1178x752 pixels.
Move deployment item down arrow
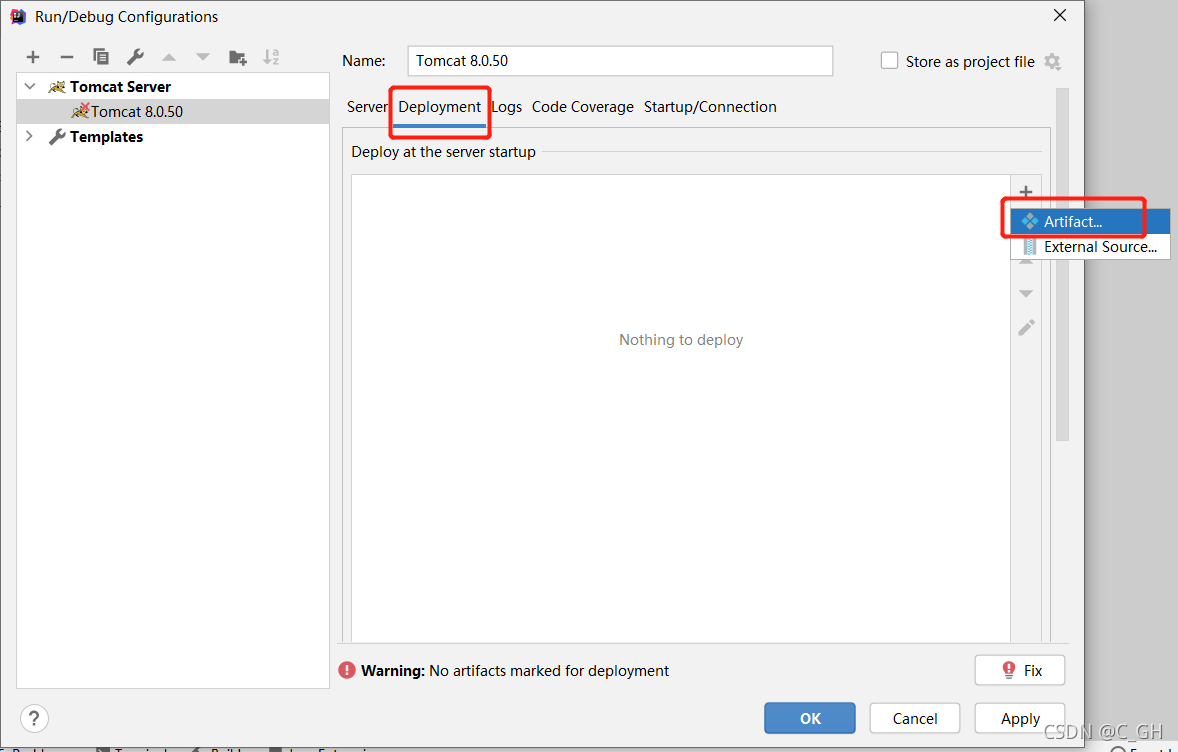click(x=1026, y=294)
